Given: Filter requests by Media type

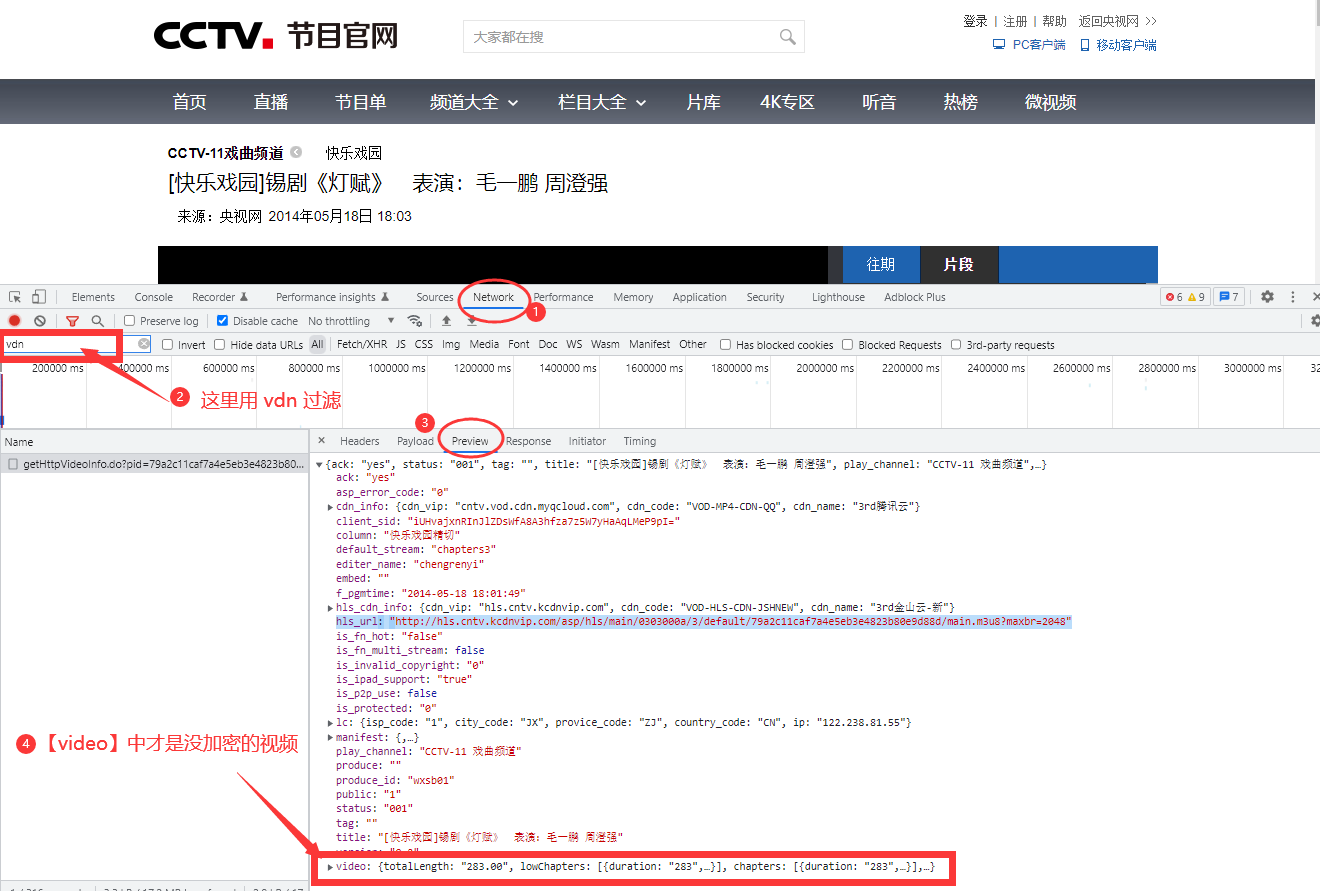Looking at the screenshot, I should [x=484, y=345].
